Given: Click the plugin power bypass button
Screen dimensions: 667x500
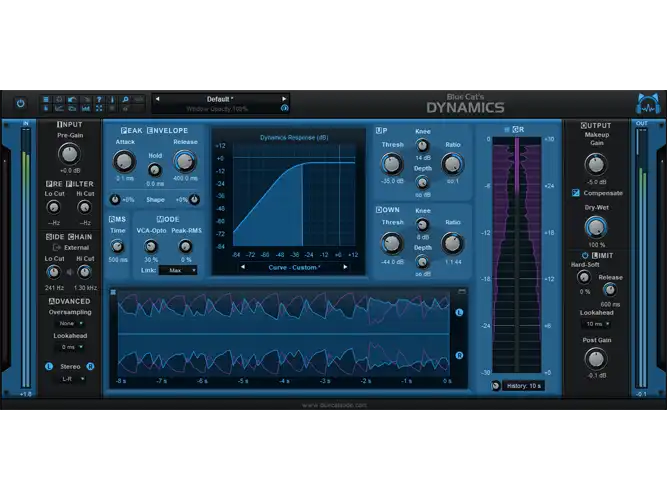Looking at the screenshot, I should (20, 103).
